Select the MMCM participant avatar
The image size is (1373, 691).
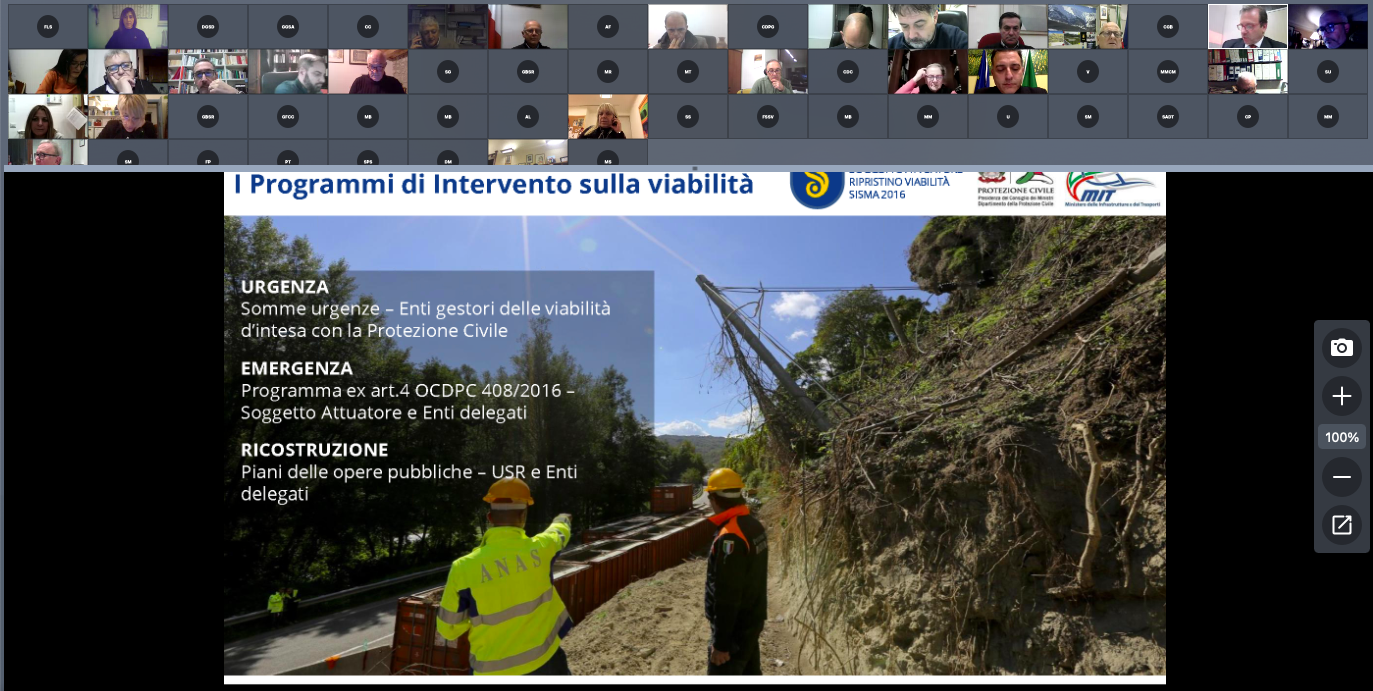click(x=1168, y=72)
